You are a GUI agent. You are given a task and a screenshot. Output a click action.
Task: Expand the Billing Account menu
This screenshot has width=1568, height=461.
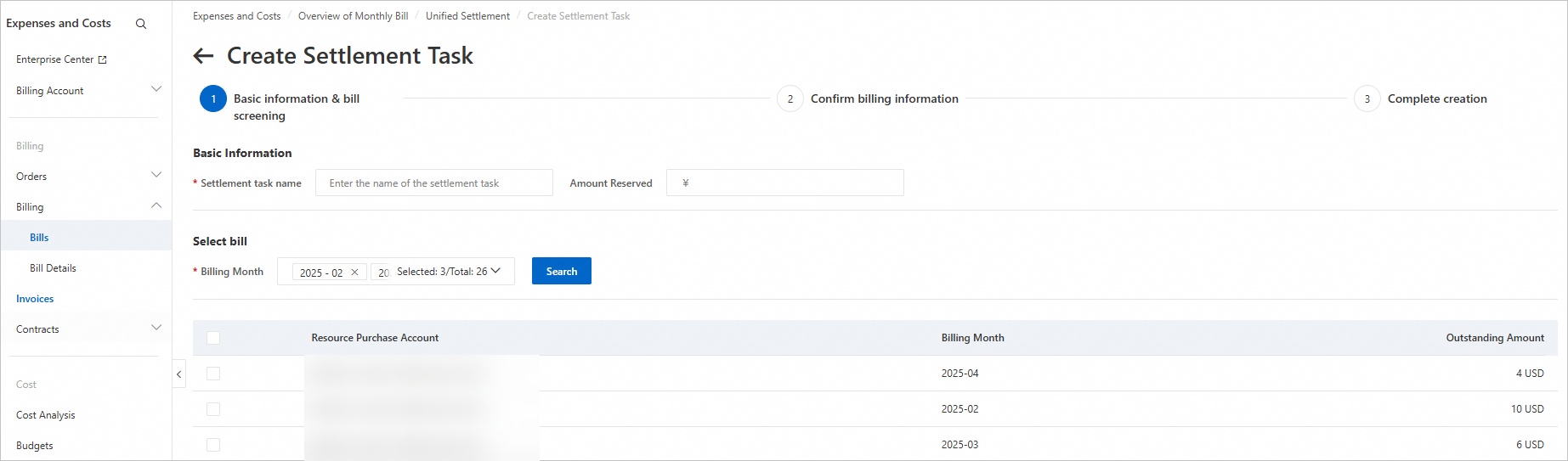click(156, 89)
